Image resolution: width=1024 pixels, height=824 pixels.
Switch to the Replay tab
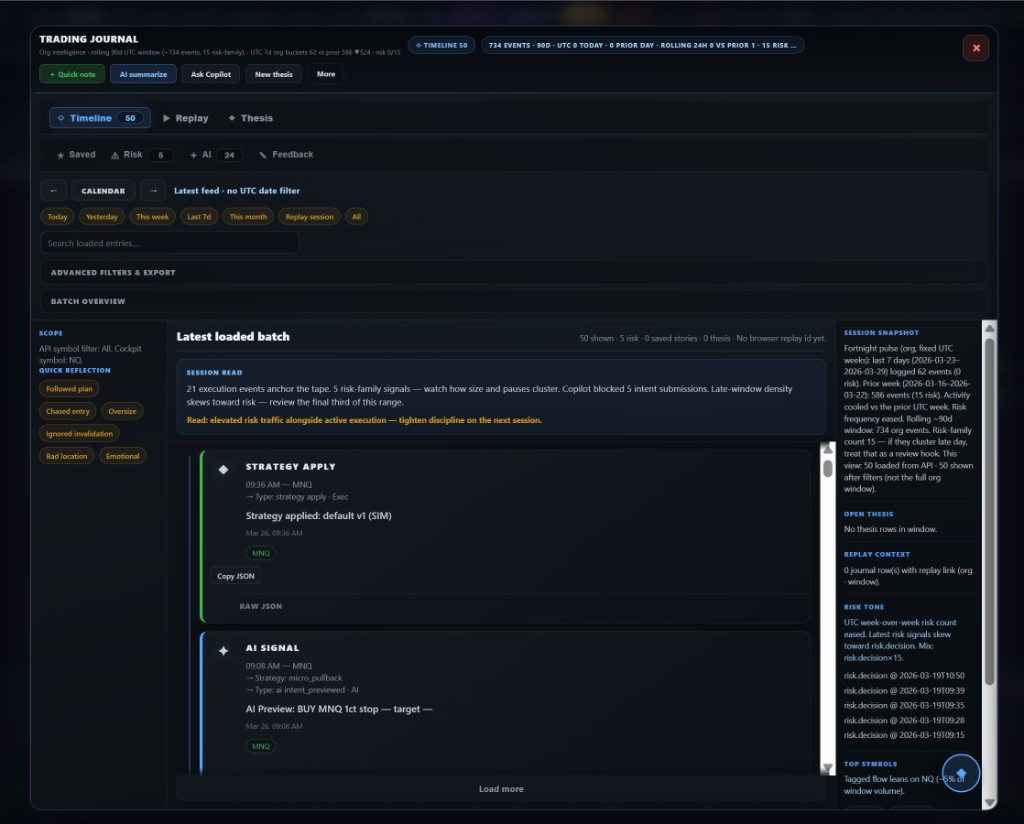(185, 118)
